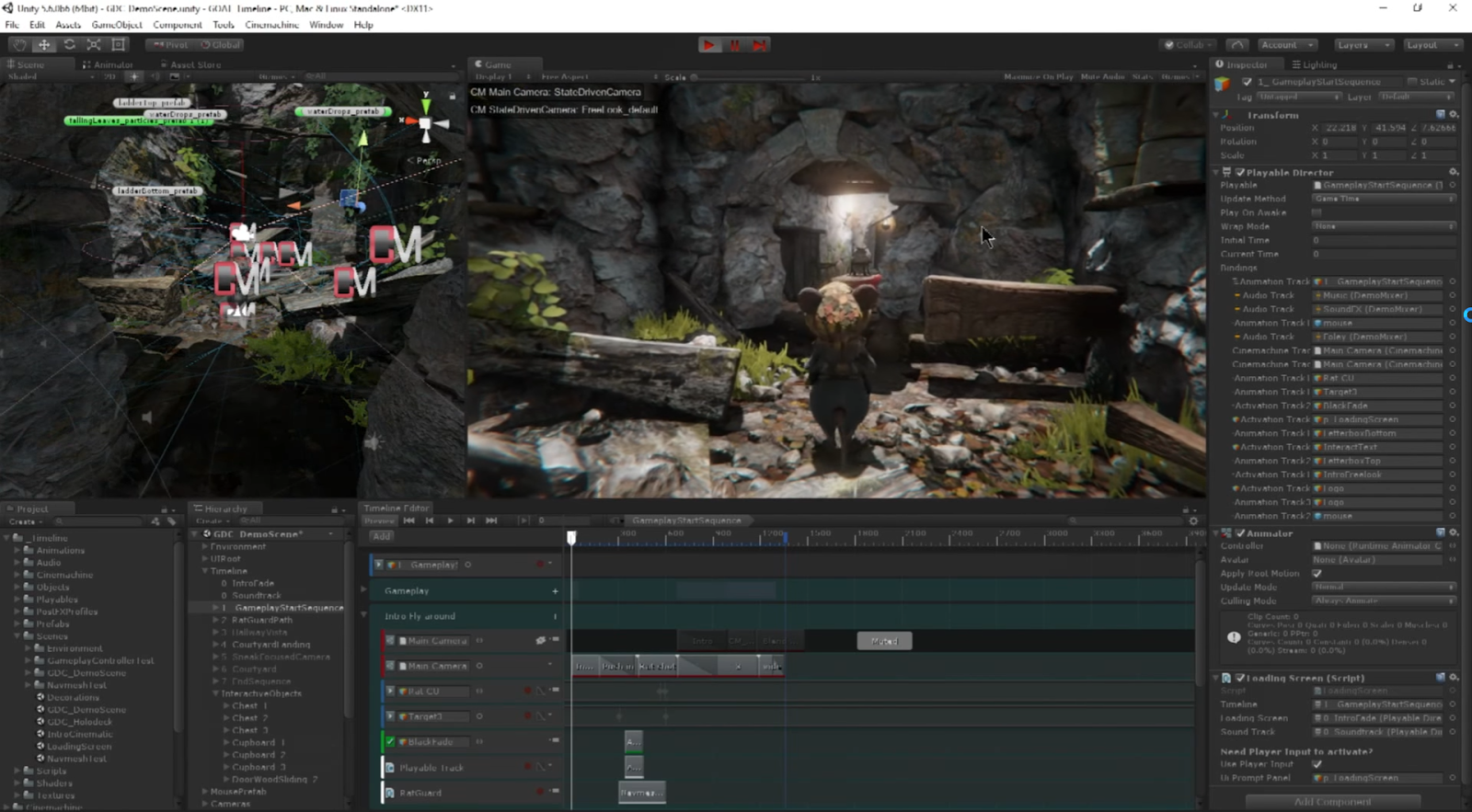Enable the Play On Awake checkbox
The width and height of the screenshot is (1472, 812).
[1317, 212]
